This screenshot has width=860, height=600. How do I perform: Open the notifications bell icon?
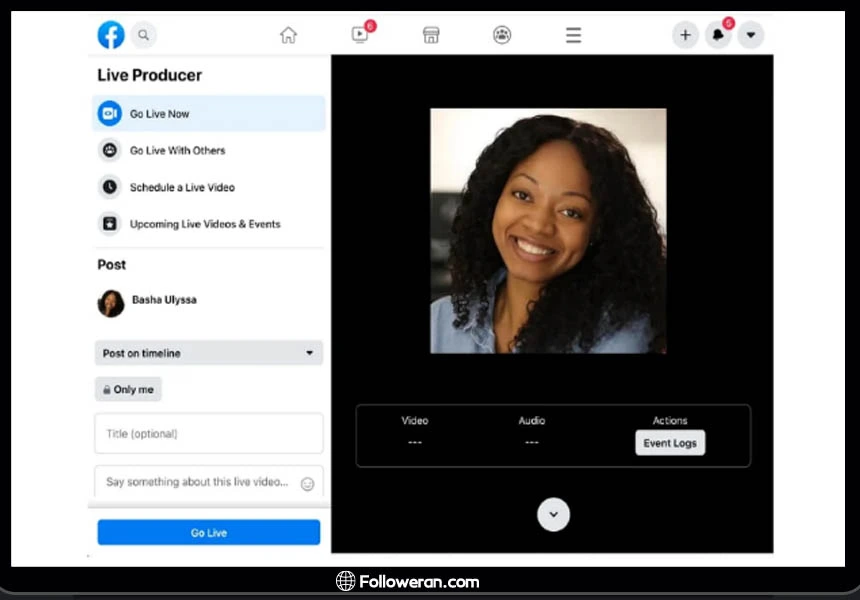pos(718,35)
